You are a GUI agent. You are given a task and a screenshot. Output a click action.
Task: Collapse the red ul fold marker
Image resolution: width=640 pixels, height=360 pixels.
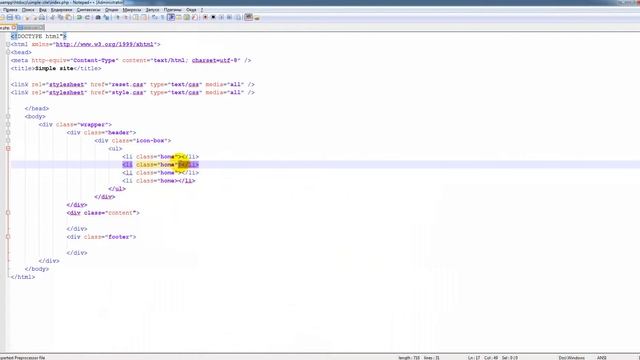8,149
